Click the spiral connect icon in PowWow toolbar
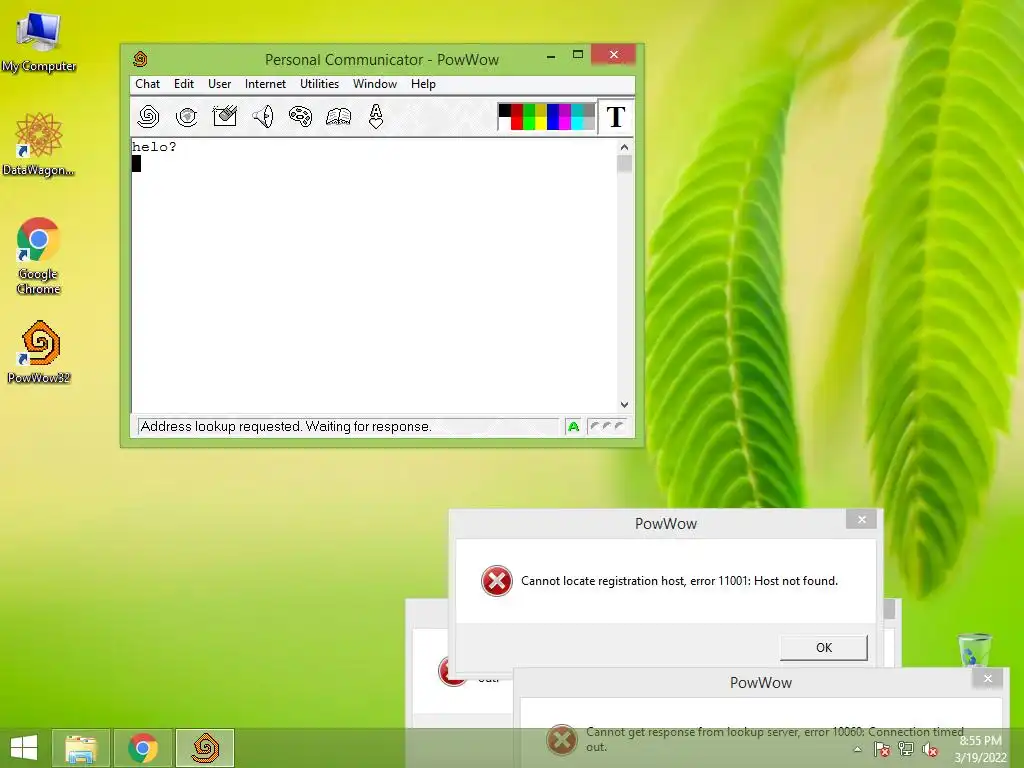 (x=148, y=117)
